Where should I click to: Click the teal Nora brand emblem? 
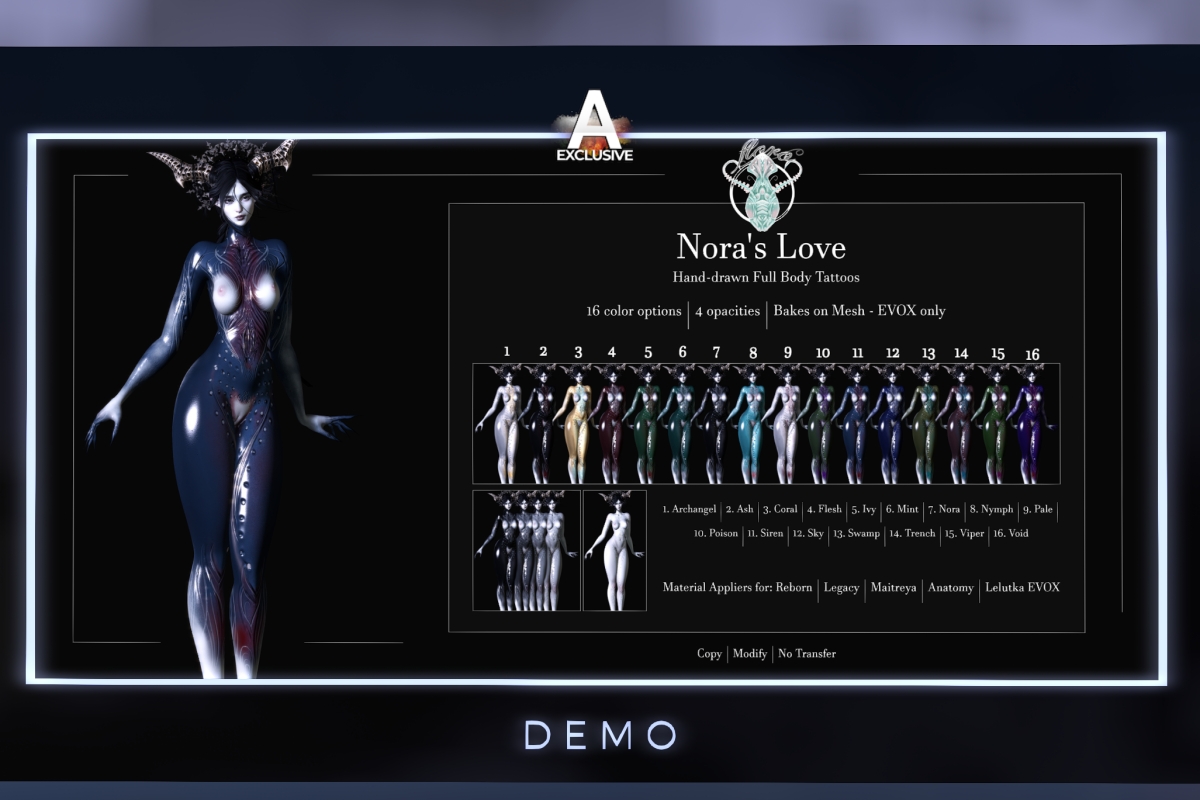762,187
